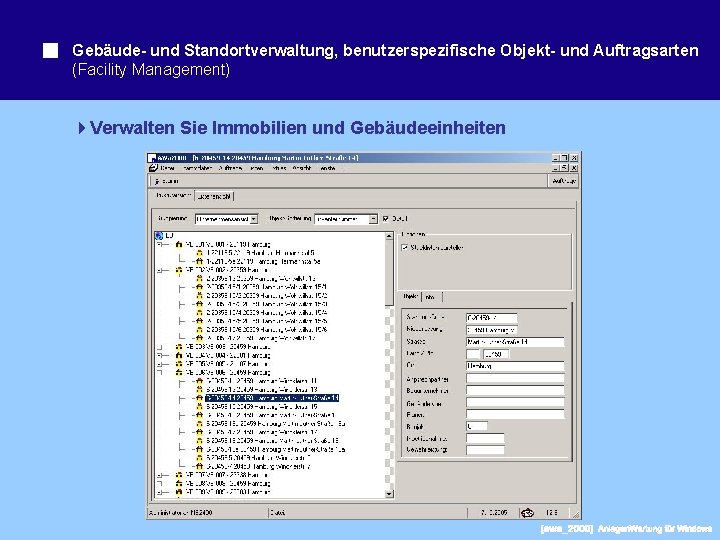Collapse the VE 002 tree node
720x540 pixels.
coord(160,270)
